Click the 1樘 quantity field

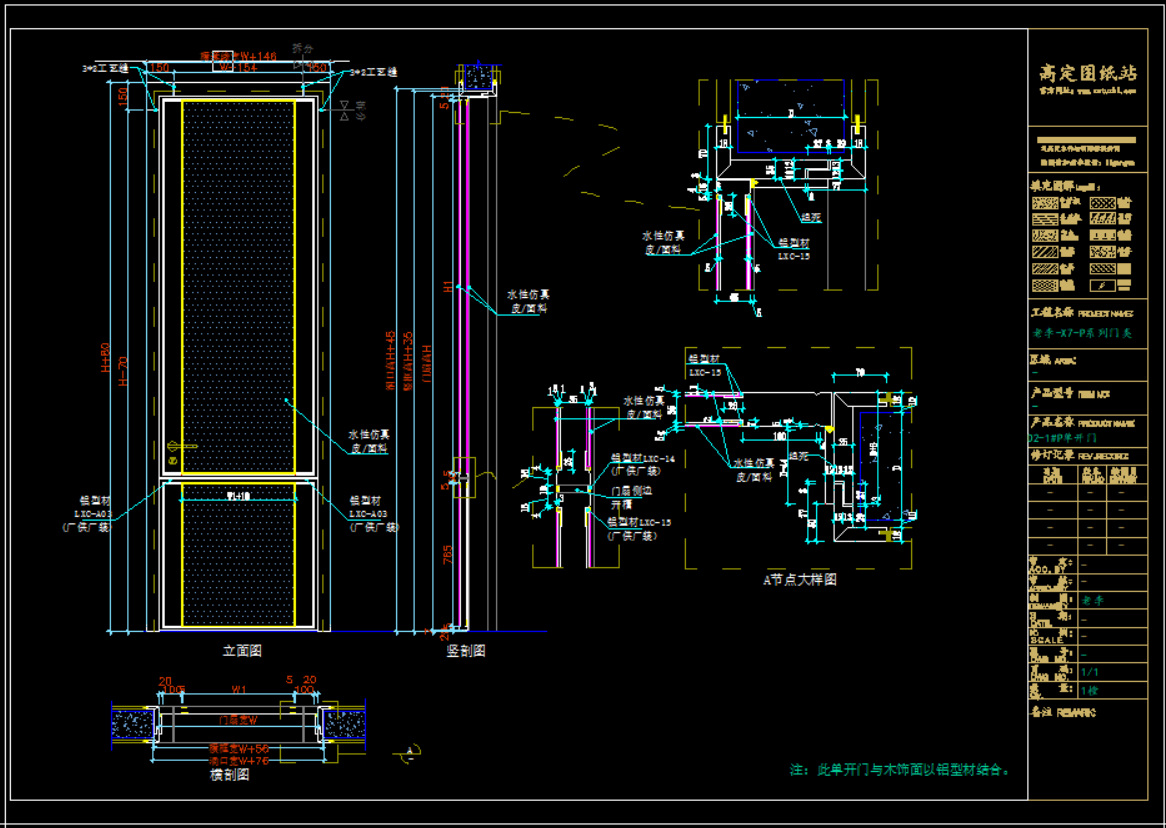(1087, 690)
